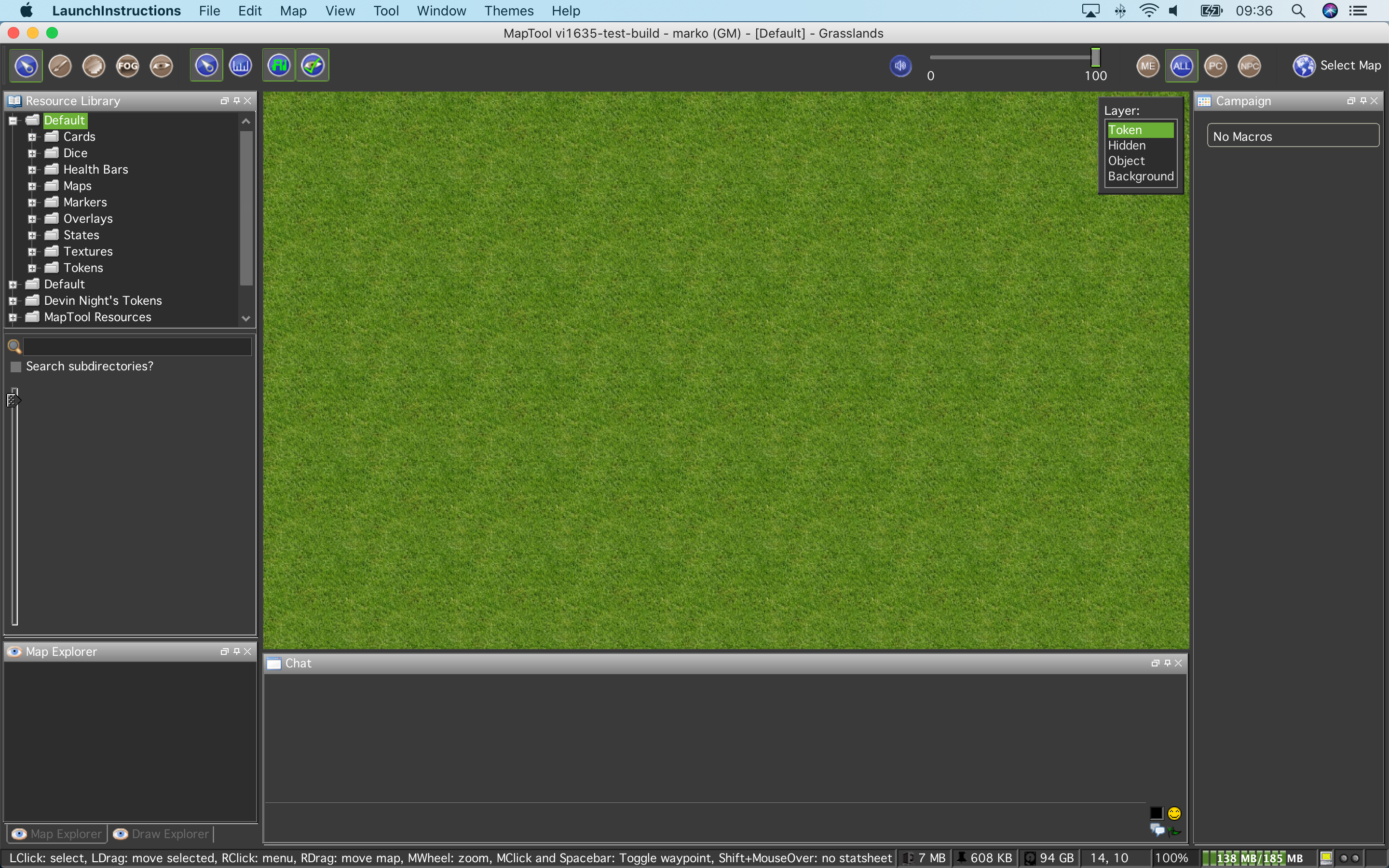Select the States folder
The width and height of the screenshot is (1389, 868).
click(81, 235)
